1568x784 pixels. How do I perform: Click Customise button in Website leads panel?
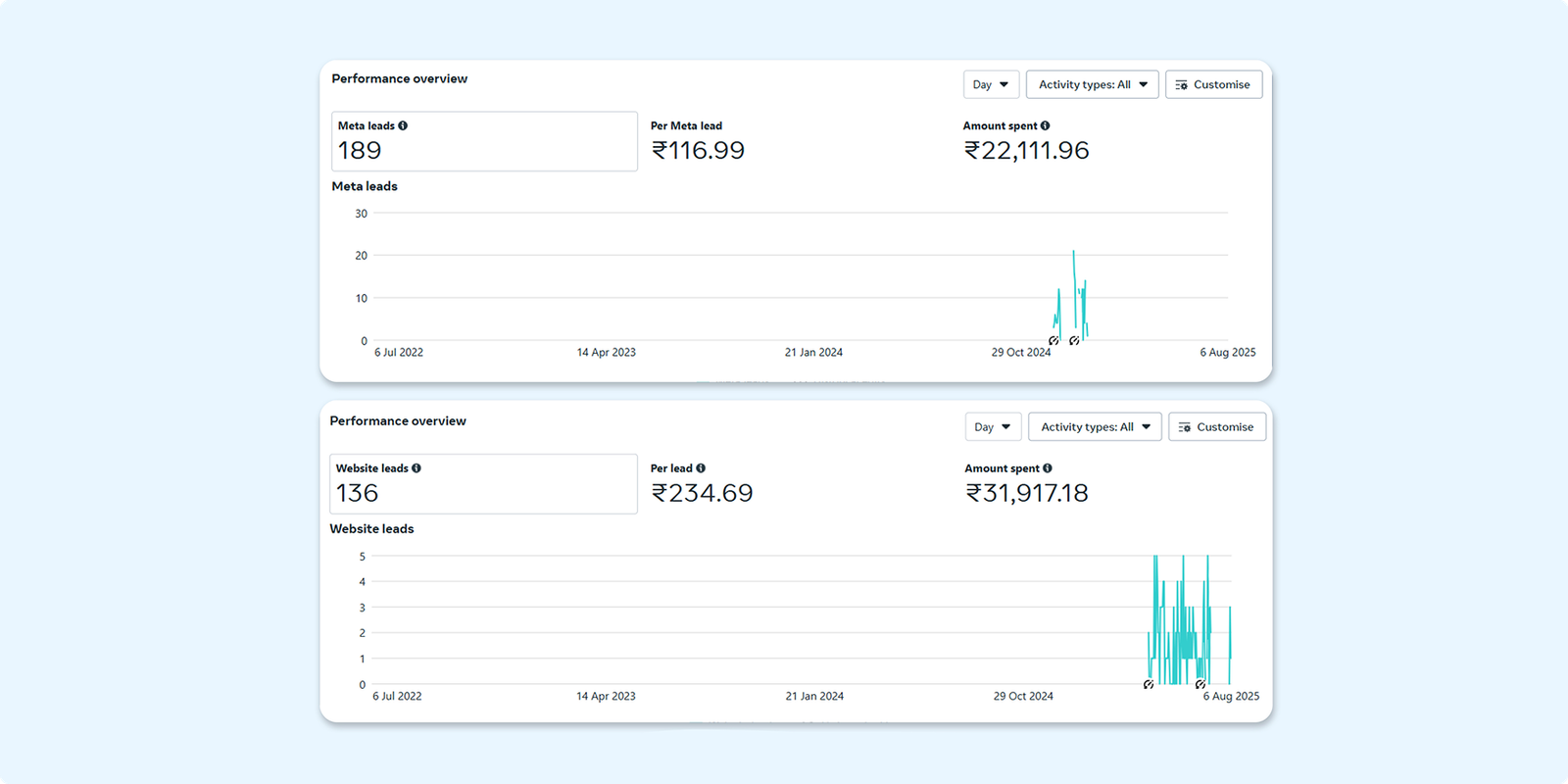tap(1216, 427)
